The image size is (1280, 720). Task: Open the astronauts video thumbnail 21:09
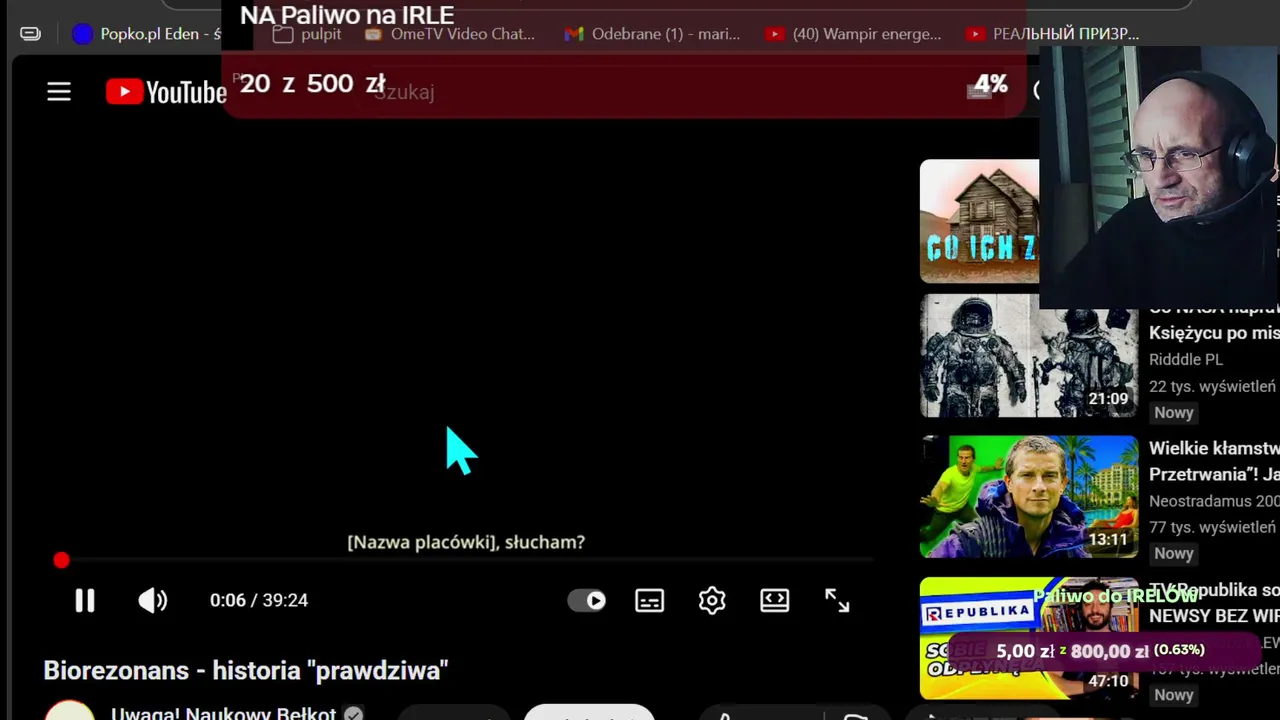1029,355
